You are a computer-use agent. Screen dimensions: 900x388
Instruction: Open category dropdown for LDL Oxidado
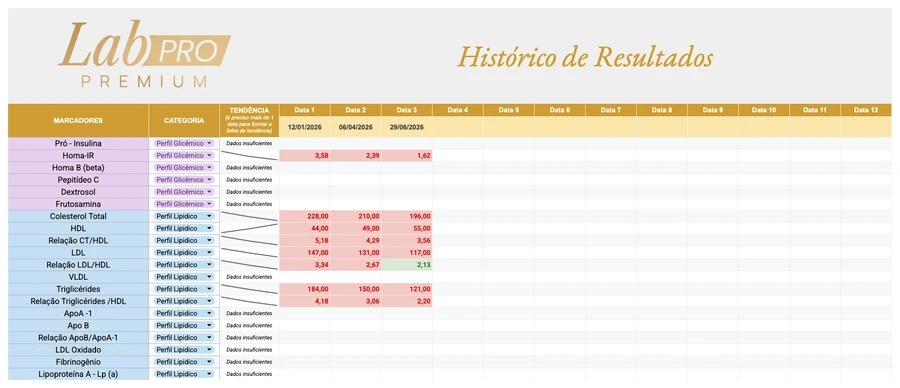(184, 350)
